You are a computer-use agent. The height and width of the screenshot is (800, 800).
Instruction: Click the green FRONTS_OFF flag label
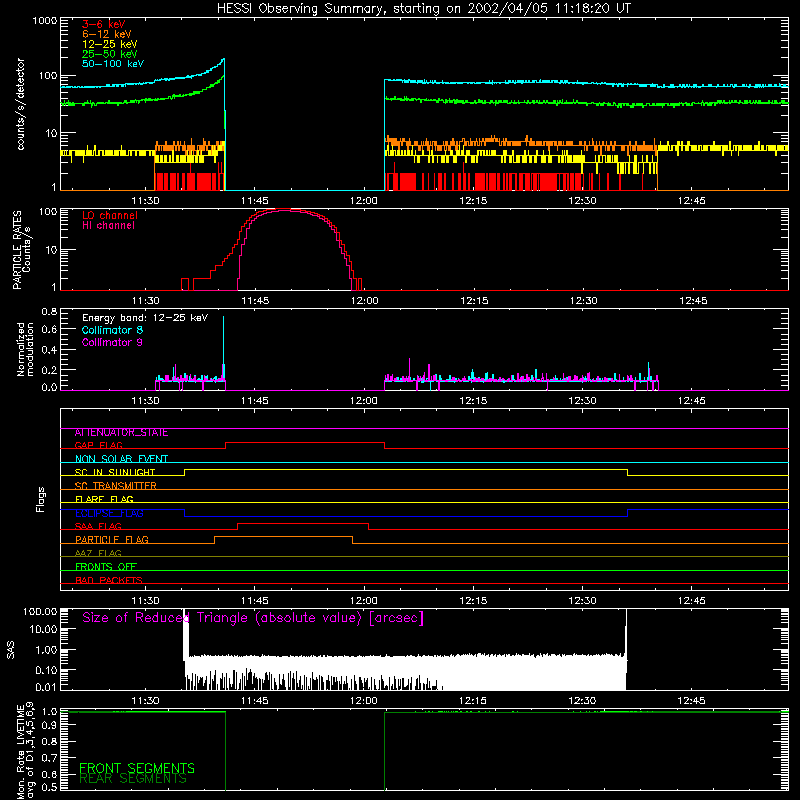click(x=106, y=567)
